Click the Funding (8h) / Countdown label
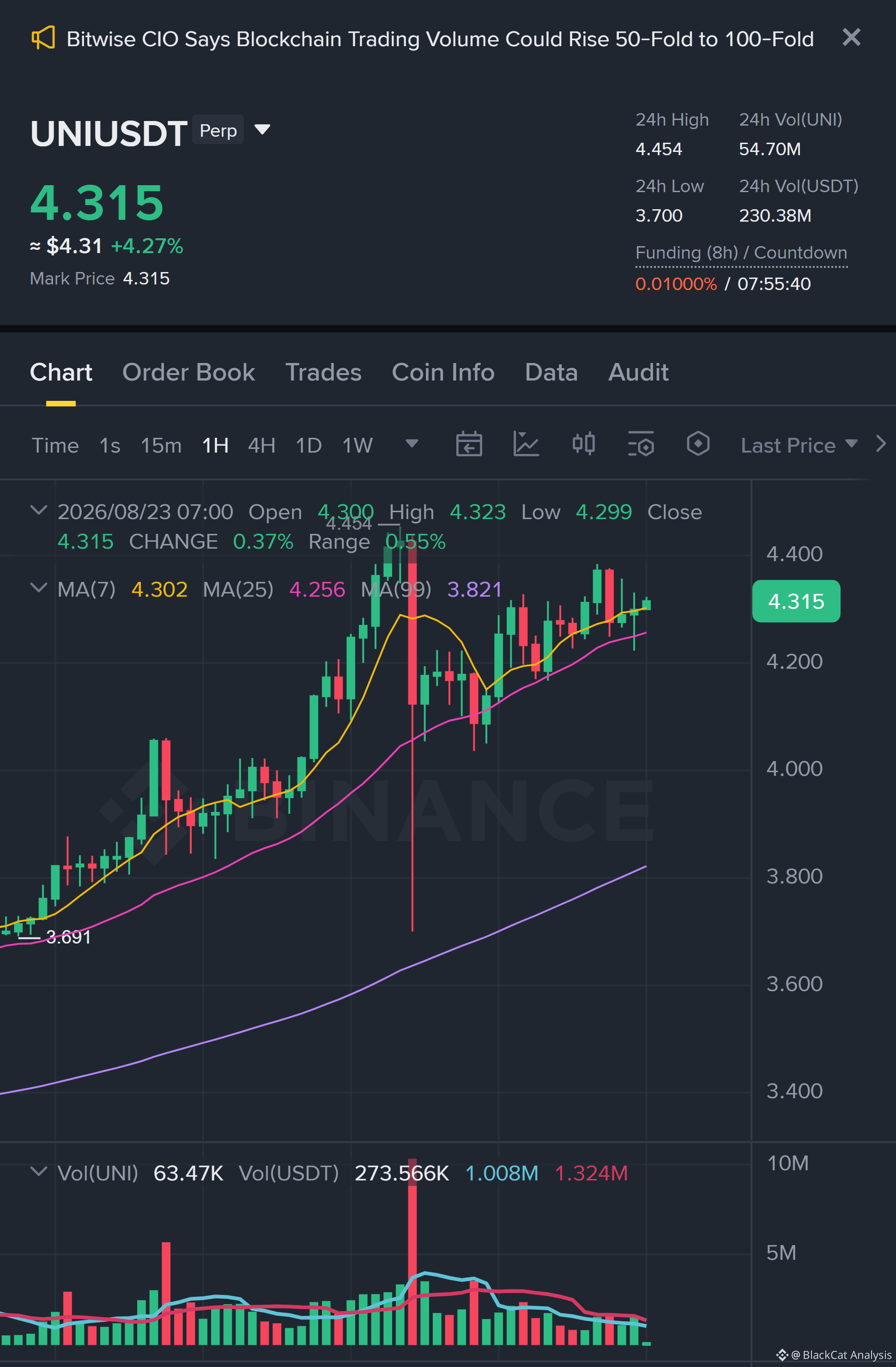Viewport: 896px width, 1367px height. [x=741, y=253]
